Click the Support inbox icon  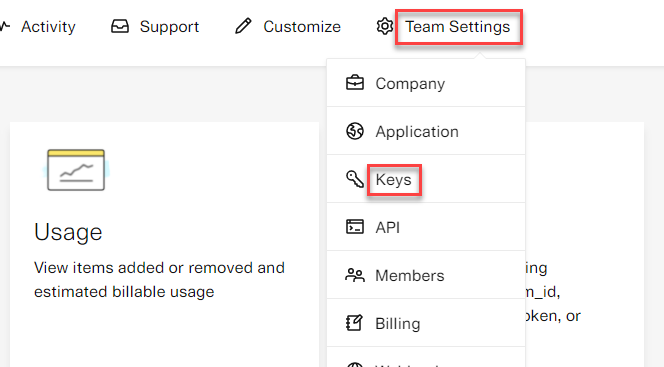[120, 26]
